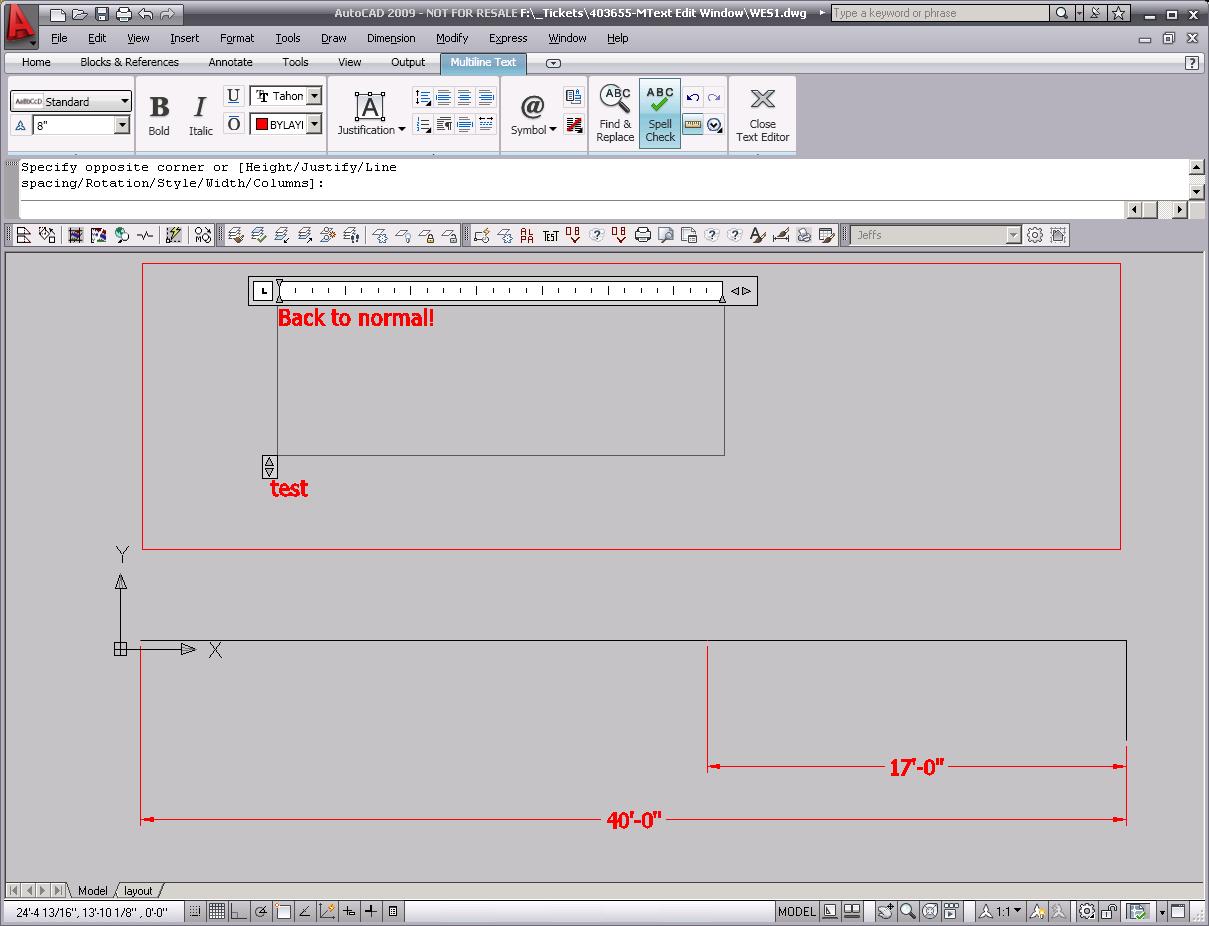The width and height of the screenshot is (1209, 926).
Task: Toggle Spell Check in ribbon
Action: coord(660,113)
